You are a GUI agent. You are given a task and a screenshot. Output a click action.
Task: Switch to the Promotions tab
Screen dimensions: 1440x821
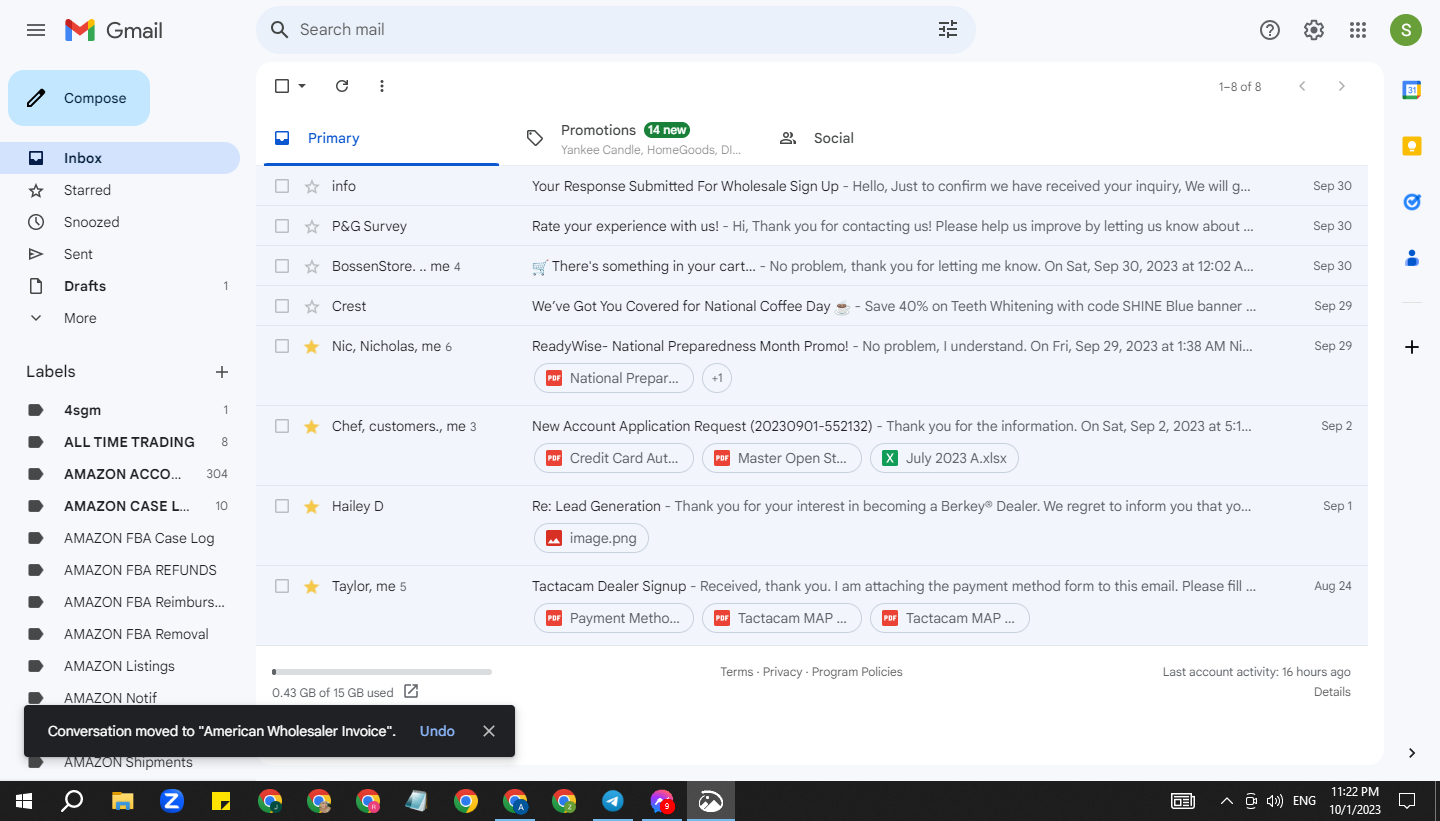pyautogui.click(x=633, y=138)
